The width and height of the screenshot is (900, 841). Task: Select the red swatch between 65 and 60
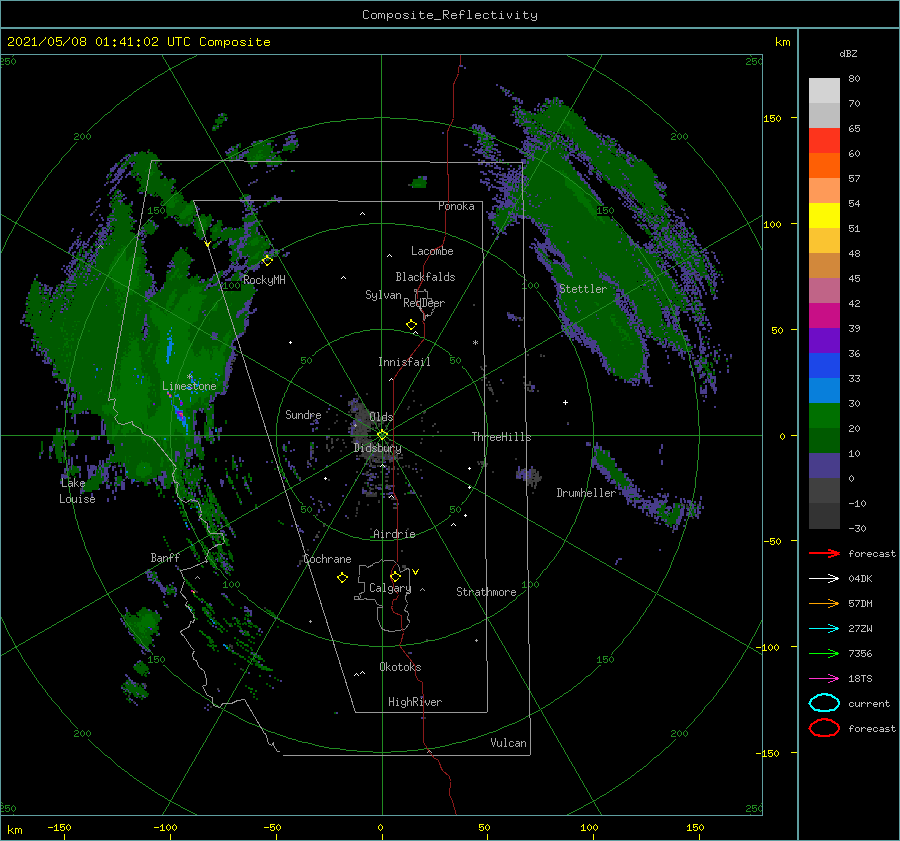coord(824,141)
